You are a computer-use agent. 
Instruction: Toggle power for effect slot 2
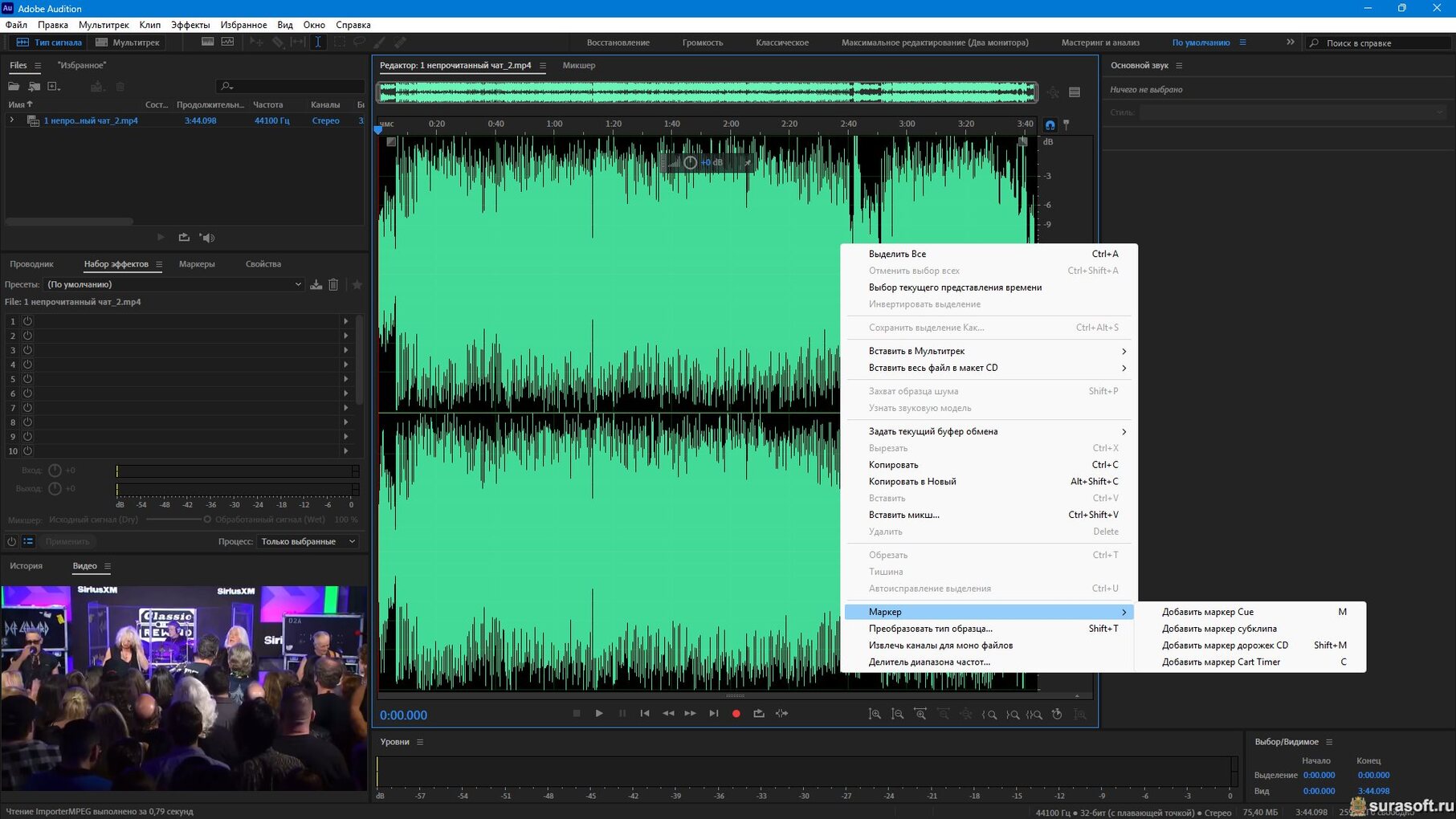[x=27, y=336]
